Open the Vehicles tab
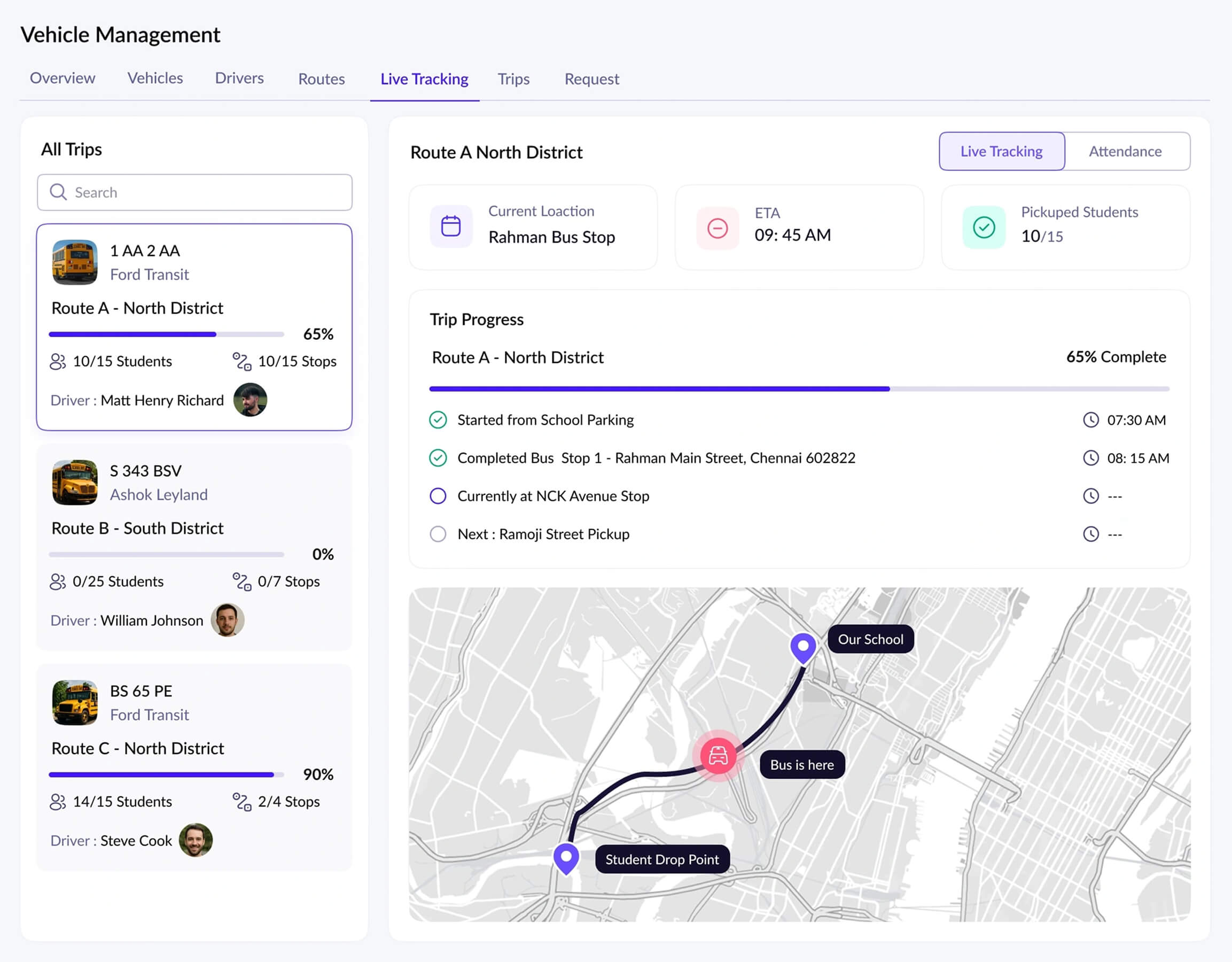This screenshot has width=1232, height=962. click(x=155, y=79)
